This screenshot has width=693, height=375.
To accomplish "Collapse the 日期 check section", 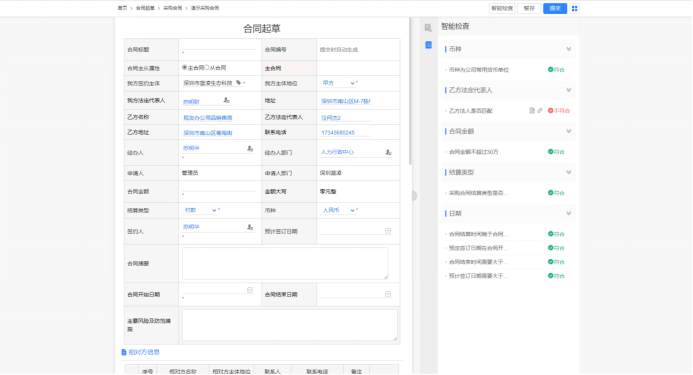I will 569,214.
